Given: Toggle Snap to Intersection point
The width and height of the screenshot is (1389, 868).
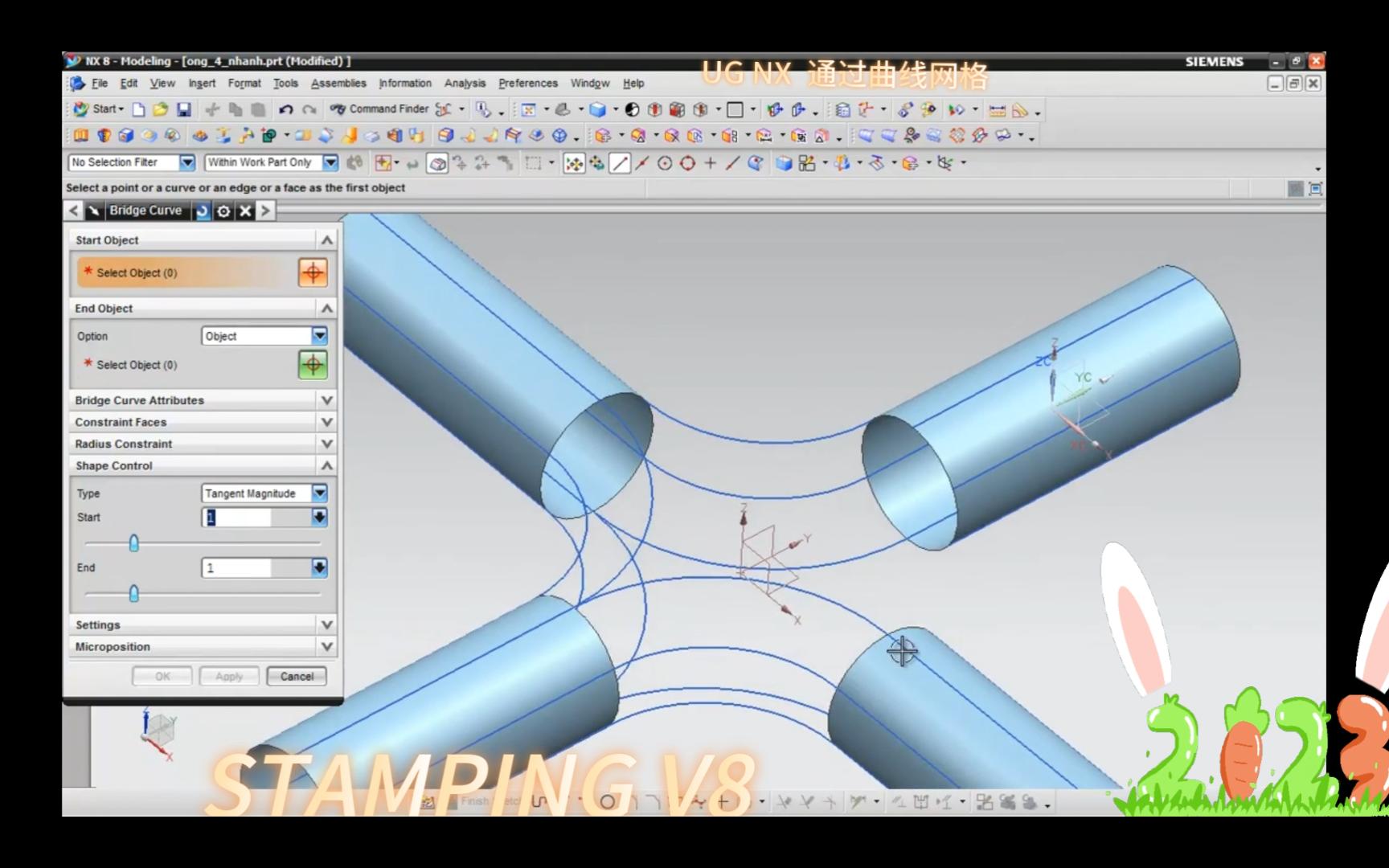Looking at the screenshot, I should coord(711,163).
